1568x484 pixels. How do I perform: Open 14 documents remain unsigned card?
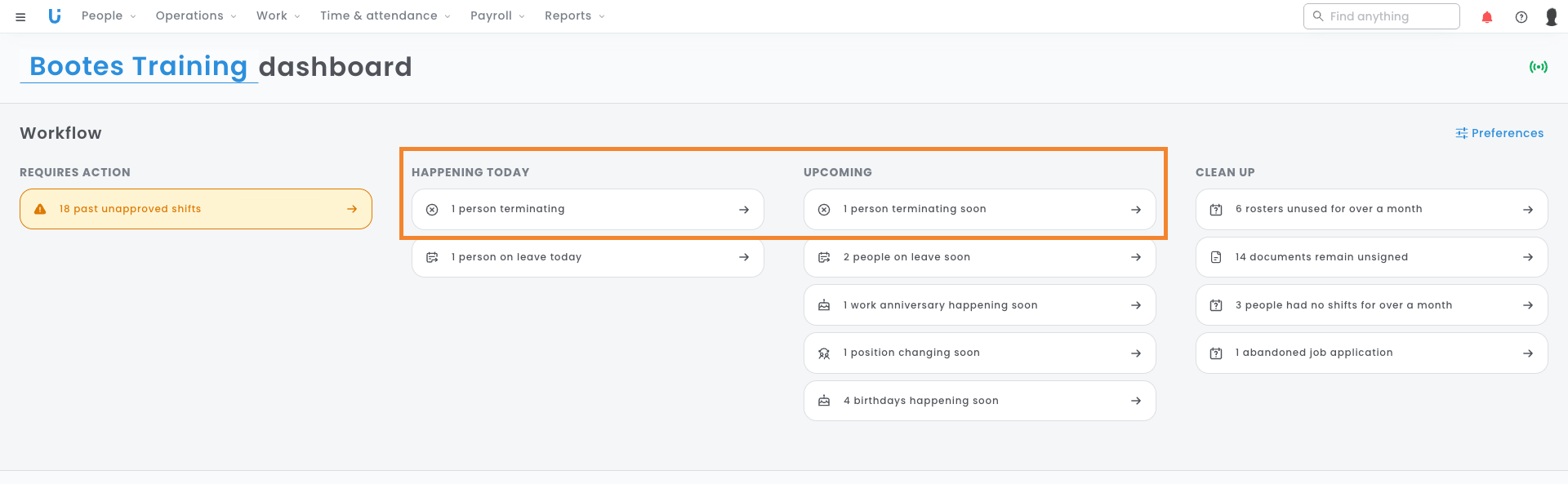coord(1370,257)
